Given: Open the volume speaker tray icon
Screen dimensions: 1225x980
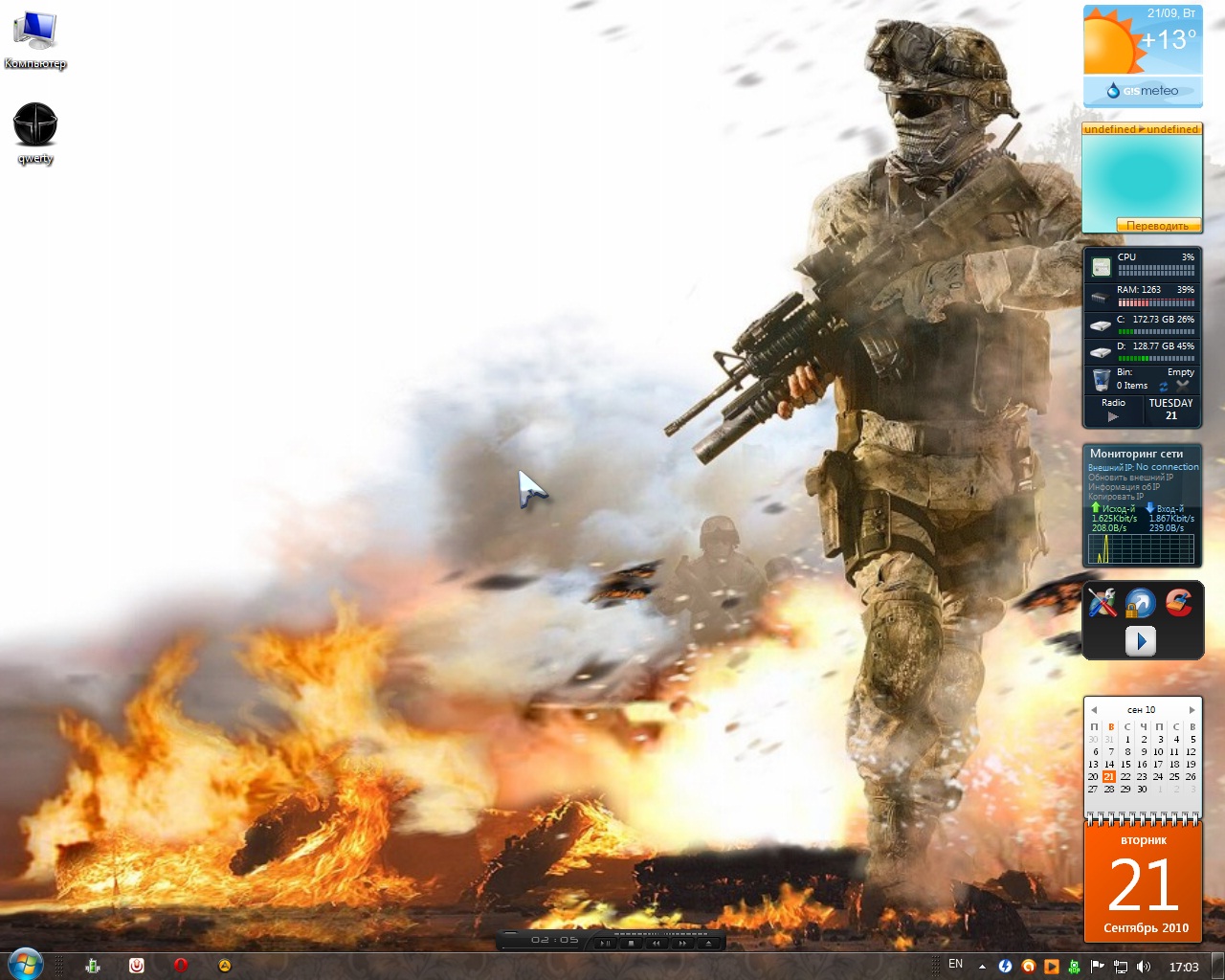Looking at the screenshot, I should [1143, 967].
